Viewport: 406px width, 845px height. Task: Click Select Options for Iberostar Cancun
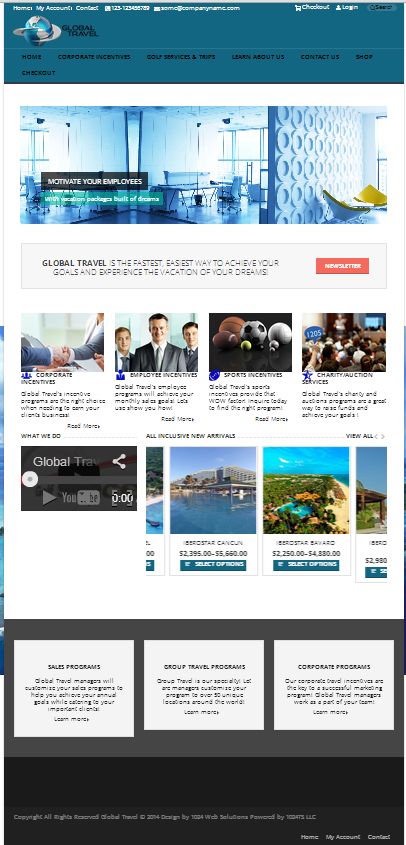pyautogui.click(x=213, y=564)
